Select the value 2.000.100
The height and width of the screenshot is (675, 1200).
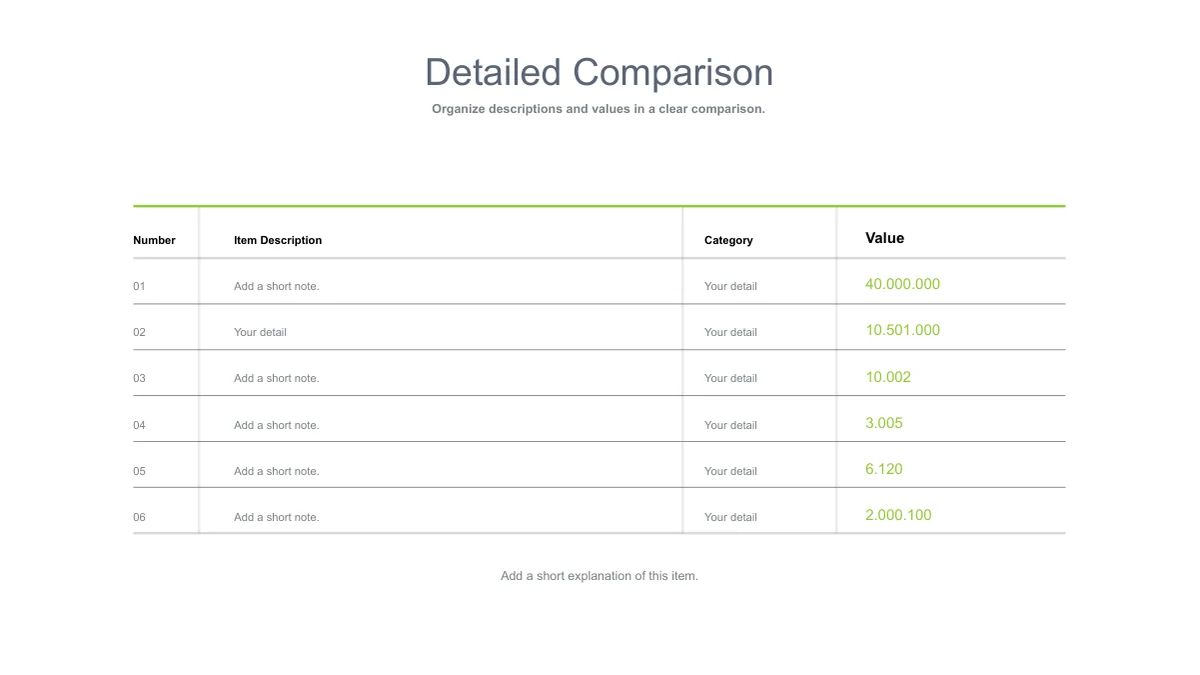pos(898,515)
